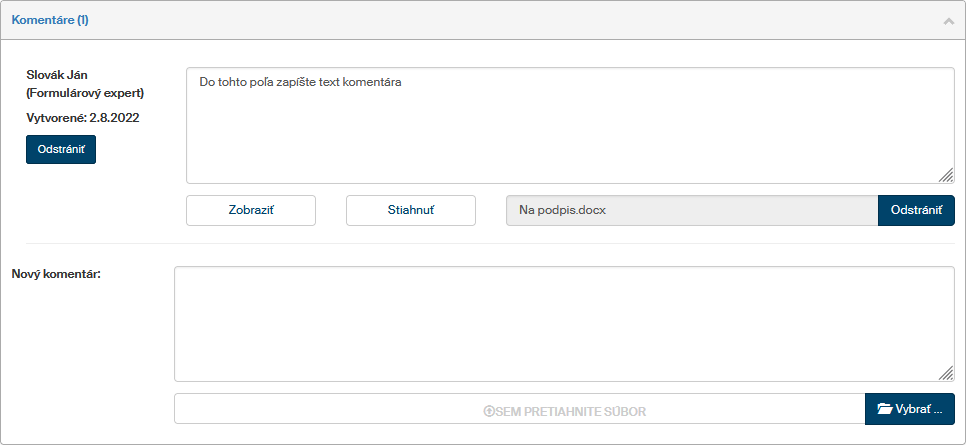Select the author name Slovák Ján
The height and width of the screenshot is (445, 966).
[58, 75]
